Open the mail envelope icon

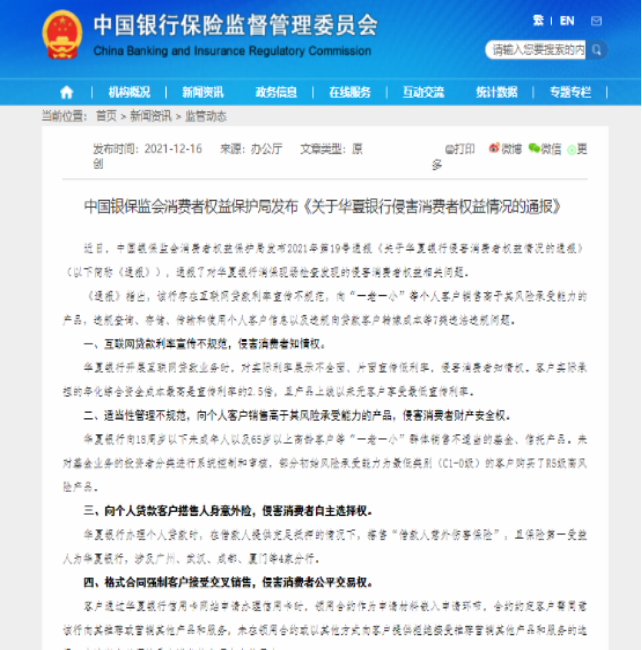(x=596, y=21)
